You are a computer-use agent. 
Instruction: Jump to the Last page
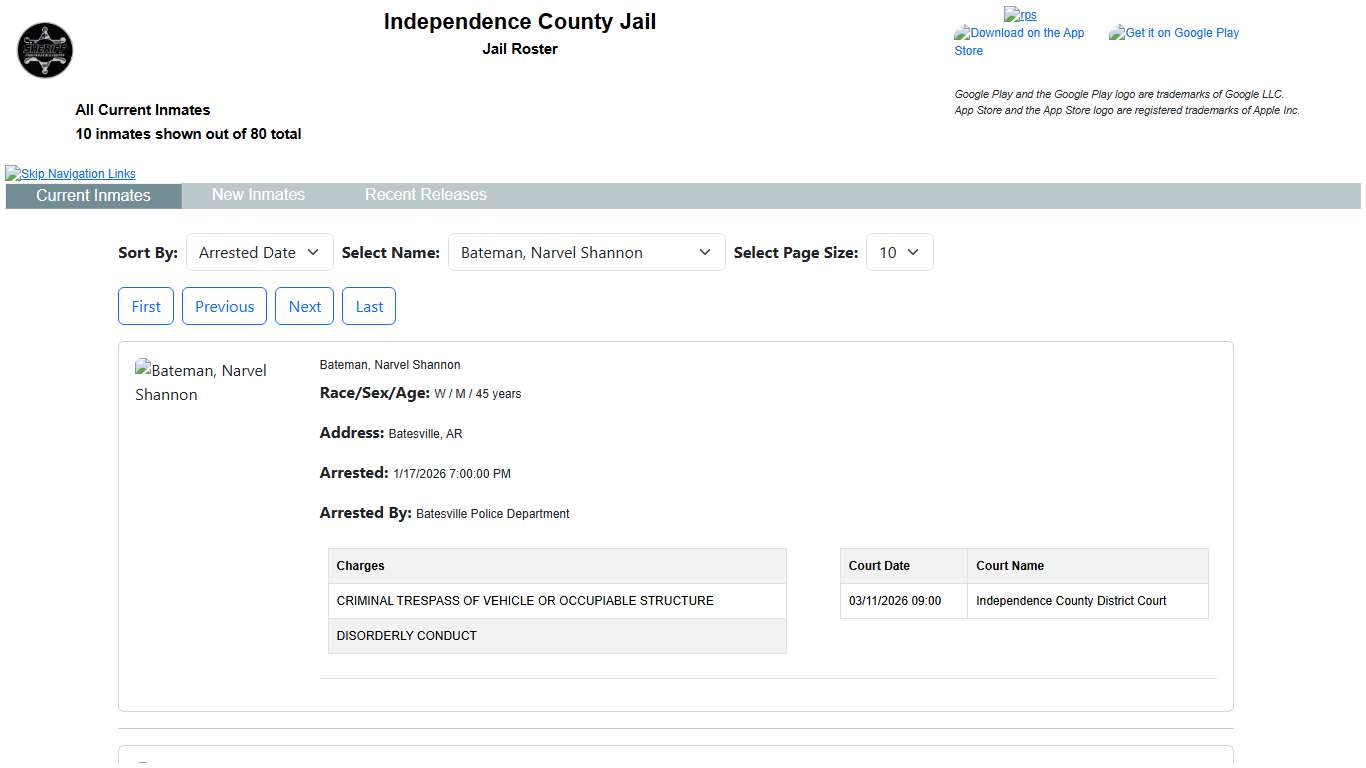click(x=369, y=307)
